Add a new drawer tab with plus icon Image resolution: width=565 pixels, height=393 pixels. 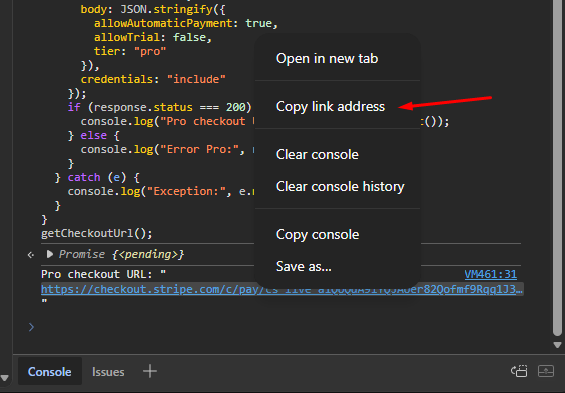(x=150, y=371)
